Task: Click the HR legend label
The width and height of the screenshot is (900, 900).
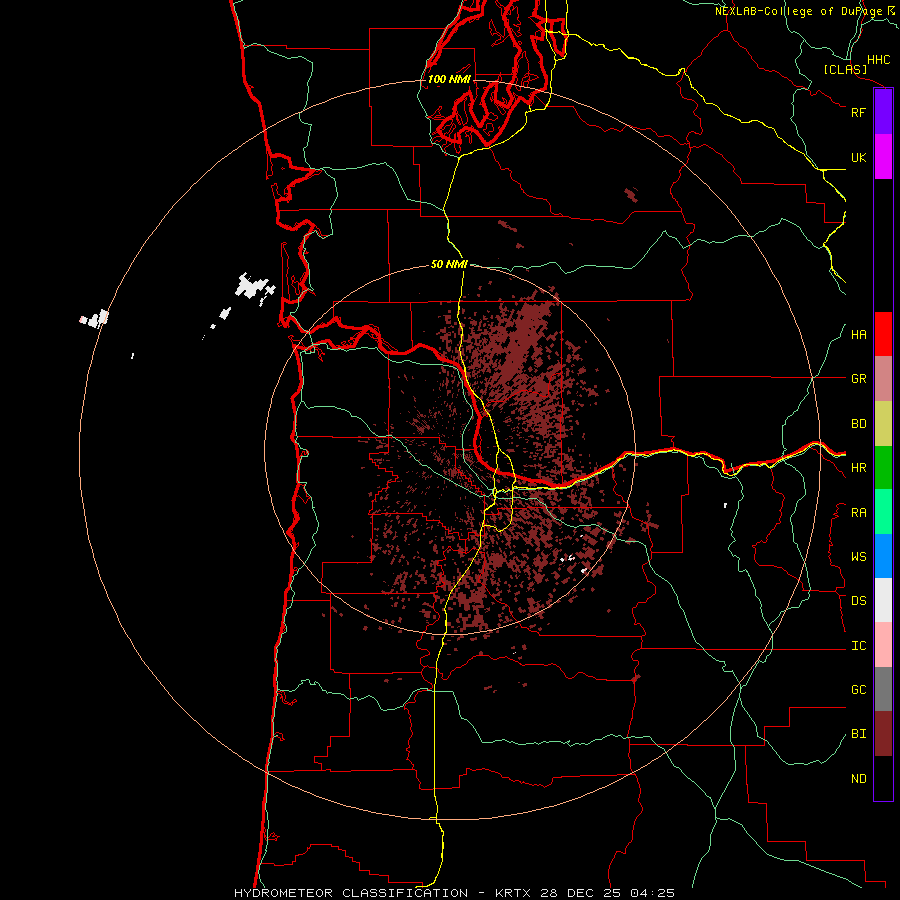Action: (859, 468)
